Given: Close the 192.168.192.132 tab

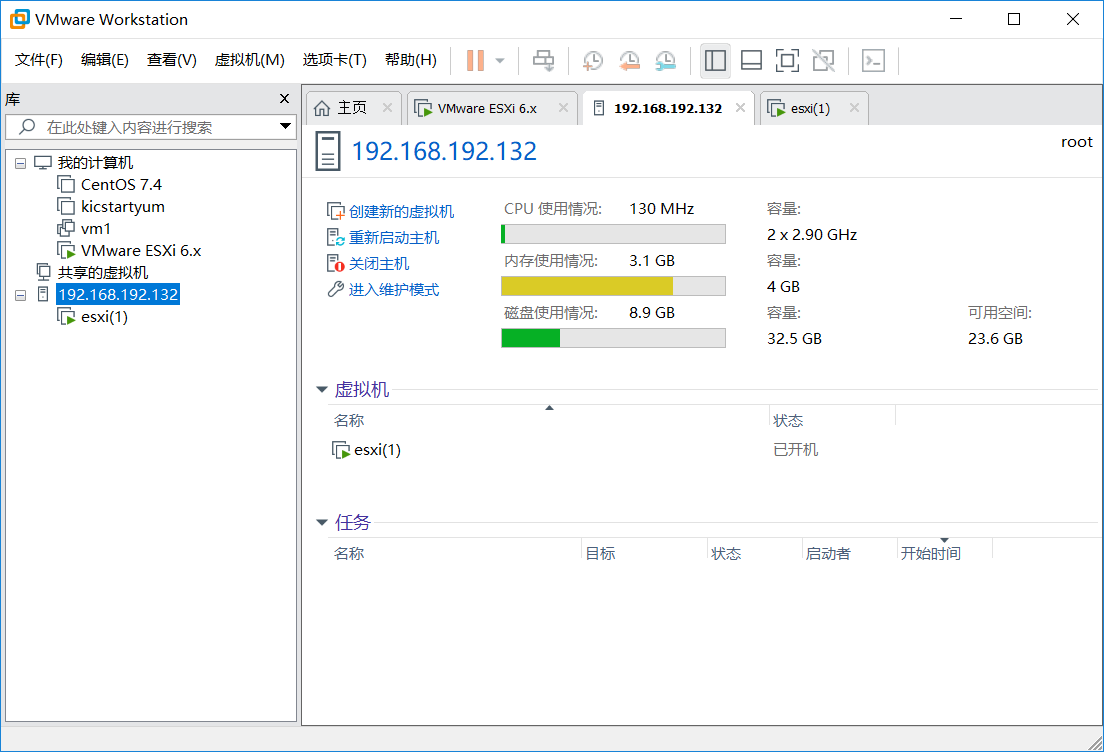Looking at the screenshot, I should tap(740, 108).
